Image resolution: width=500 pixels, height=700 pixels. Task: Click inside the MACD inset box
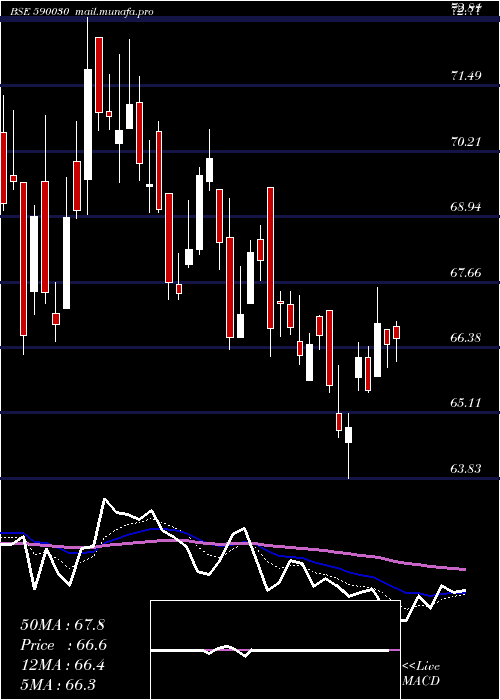275,650
